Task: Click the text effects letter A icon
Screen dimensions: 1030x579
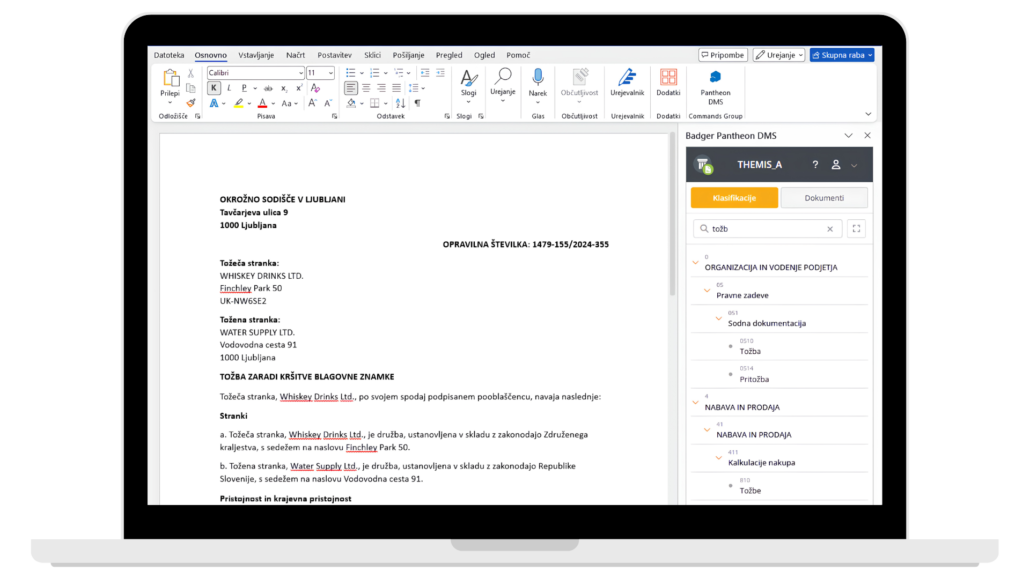Action: 213,103
